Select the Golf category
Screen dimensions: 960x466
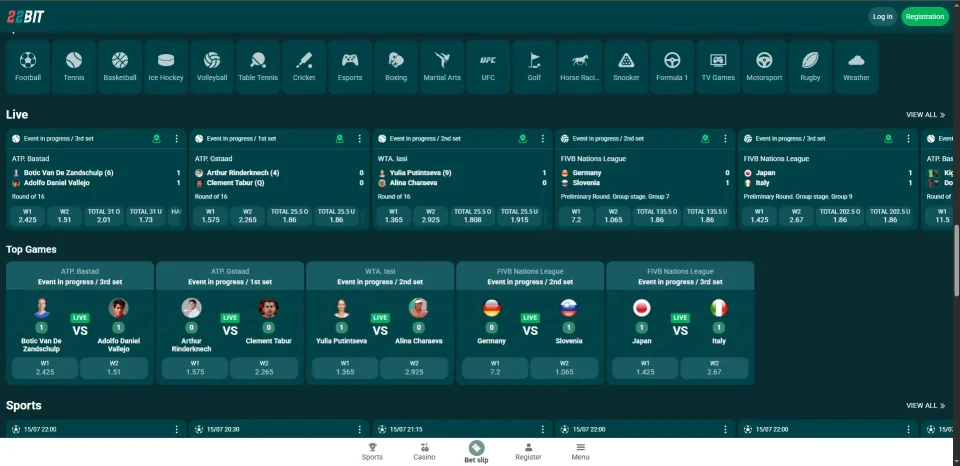click(534, 67)
